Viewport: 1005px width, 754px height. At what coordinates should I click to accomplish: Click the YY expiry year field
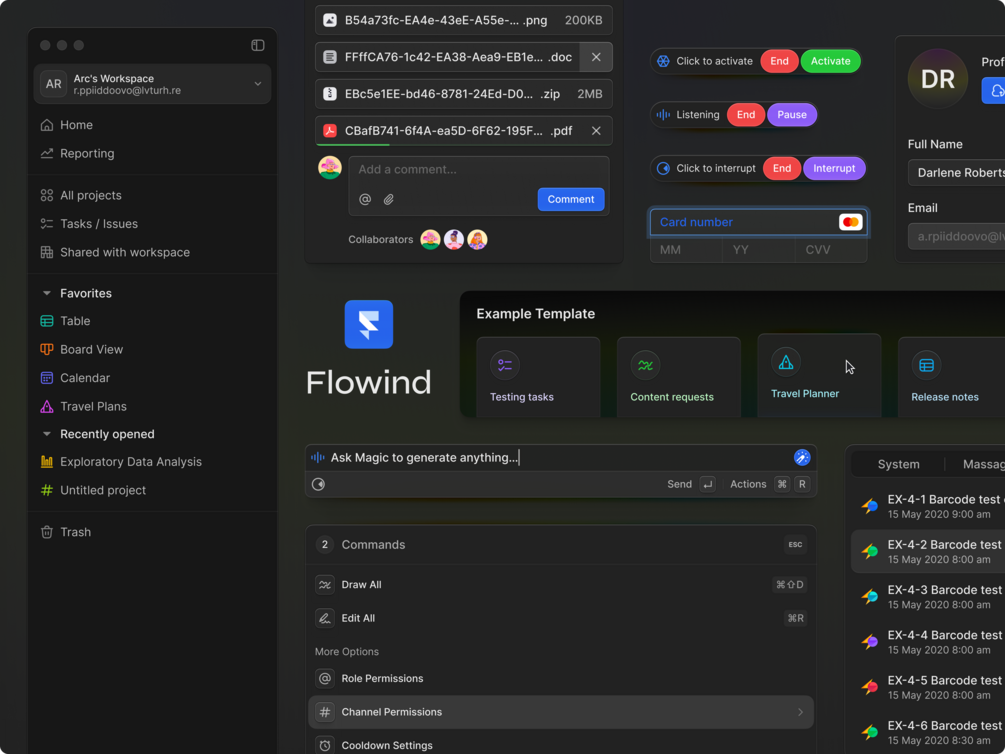[x=759, y=250]
